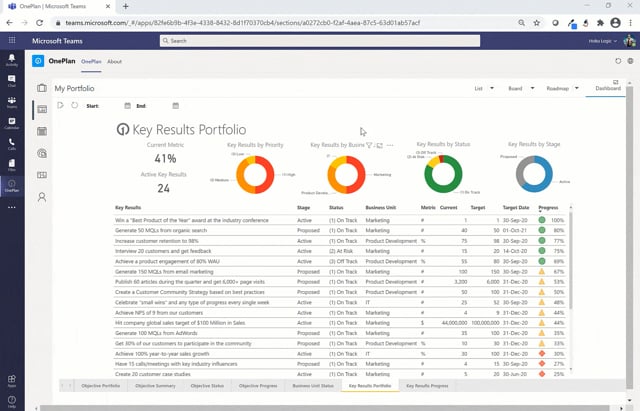
Task: Click the Key Results column header
Action: 128,208
